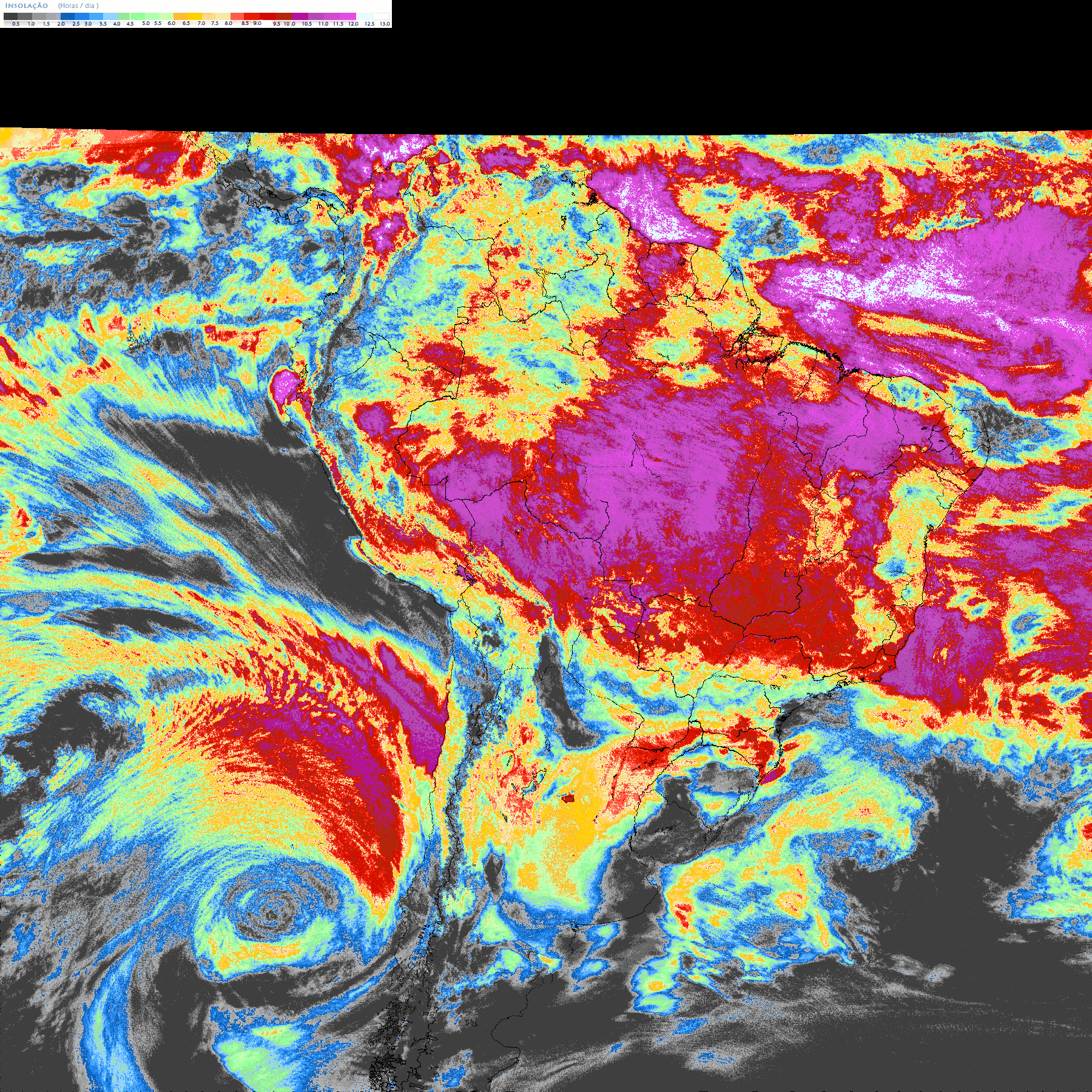Viewport: 1092px width, 1092px height.
Task: Click the 11.0 scale label
Action: (323, 24)
